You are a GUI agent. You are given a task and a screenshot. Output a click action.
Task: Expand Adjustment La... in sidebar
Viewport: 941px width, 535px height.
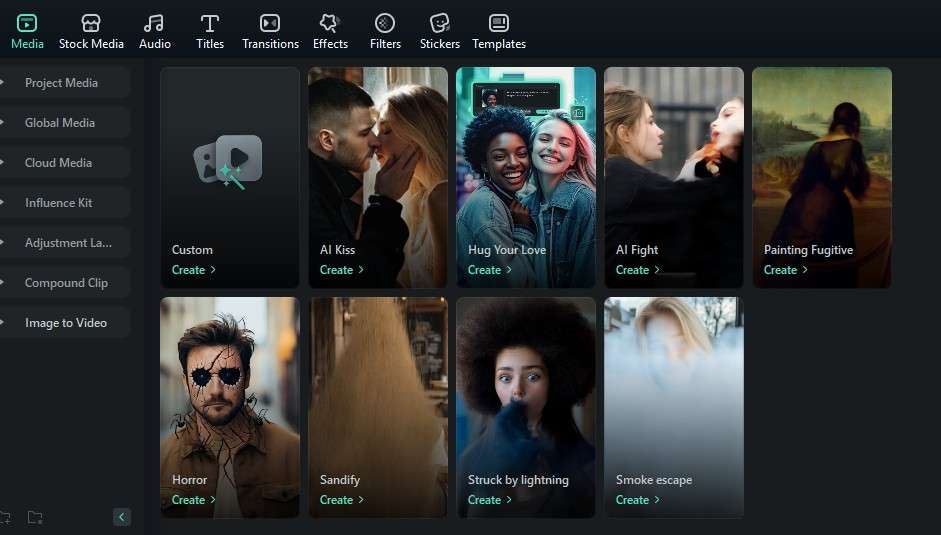65,243
